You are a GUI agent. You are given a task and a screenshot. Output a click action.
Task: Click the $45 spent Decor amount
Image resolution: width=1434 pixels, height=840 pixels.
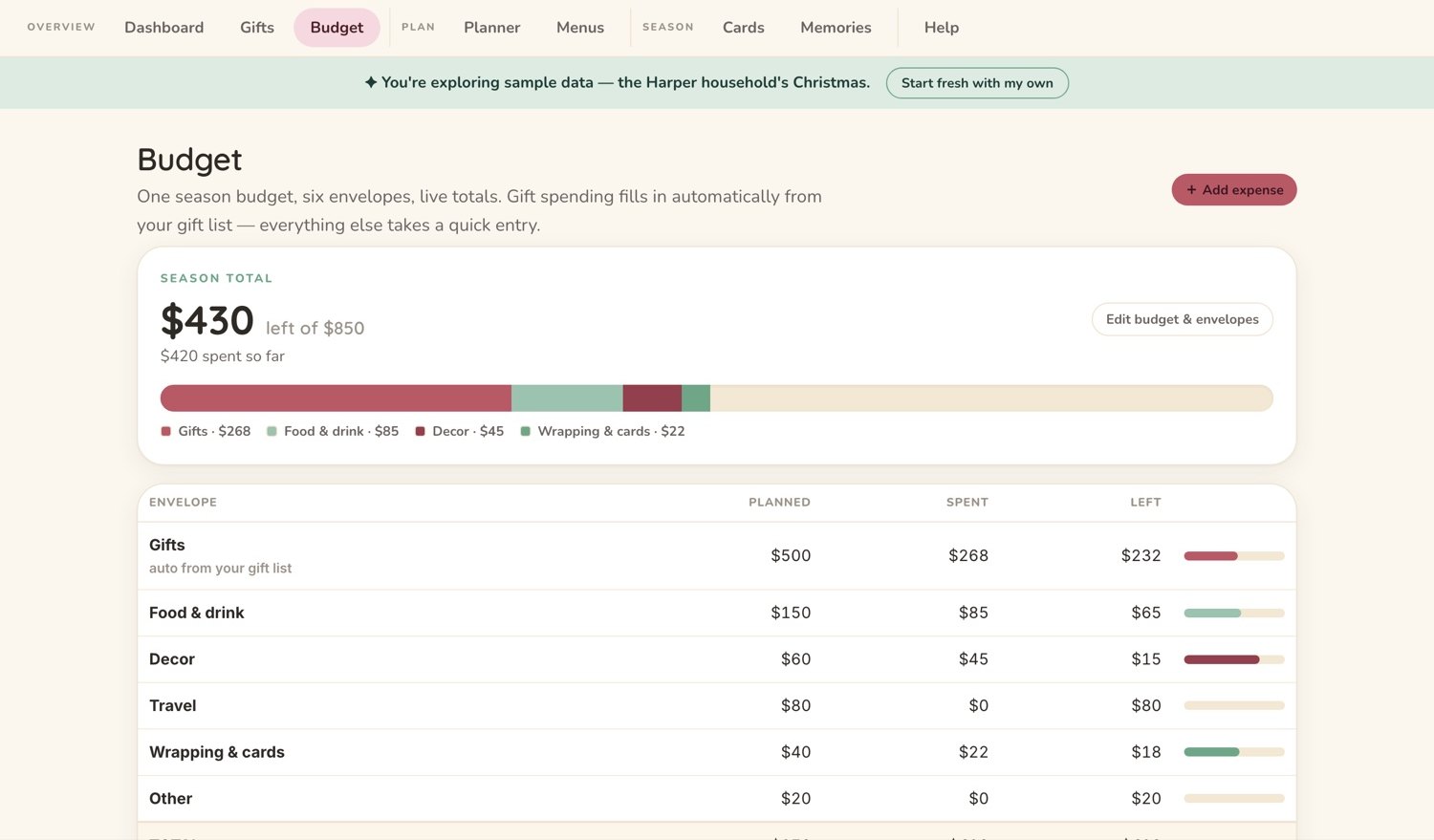click(973, 659)
